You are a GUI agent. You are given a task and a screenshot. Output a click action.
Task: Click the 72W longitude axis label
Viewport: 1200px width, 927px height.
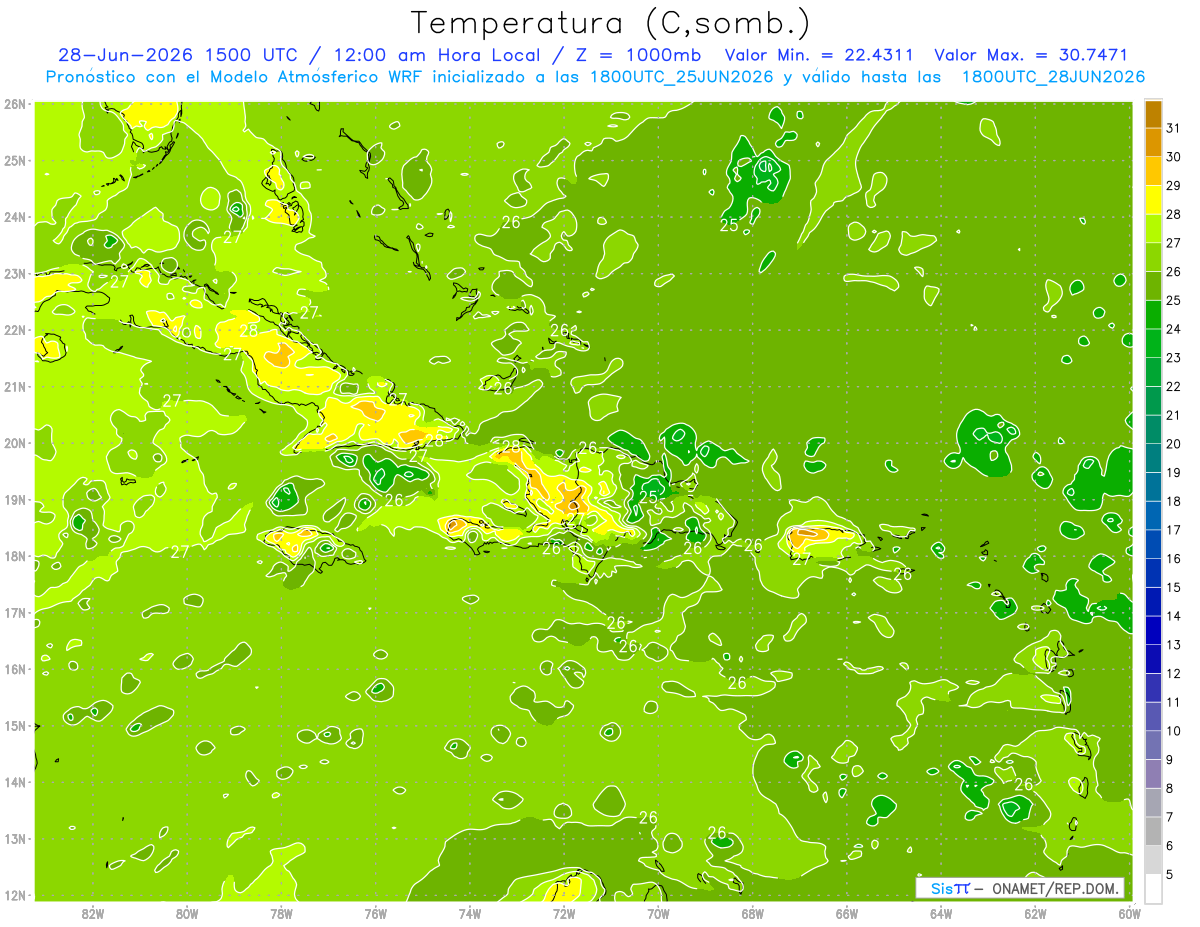tap(564, 913)
